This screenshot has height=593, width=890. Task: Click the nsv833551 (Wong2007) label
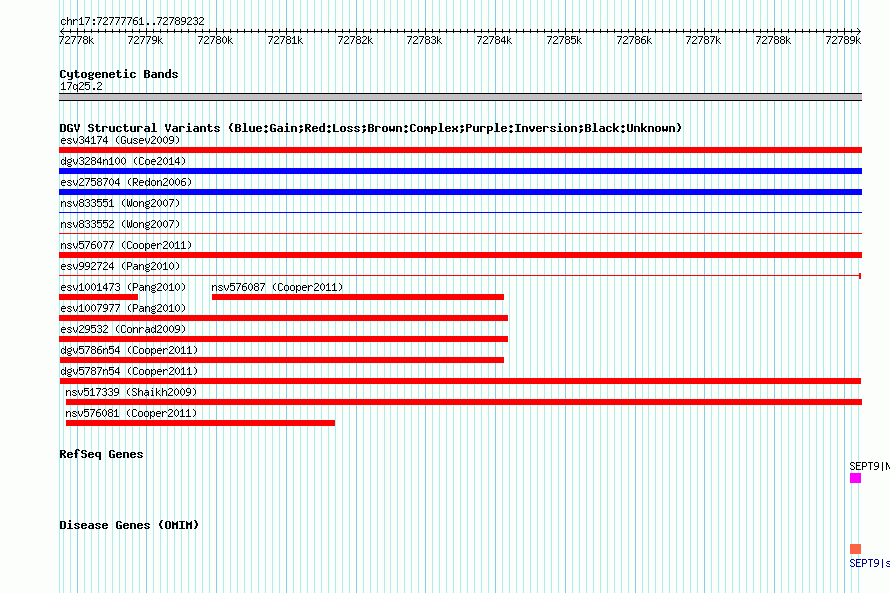pos(120,203)
